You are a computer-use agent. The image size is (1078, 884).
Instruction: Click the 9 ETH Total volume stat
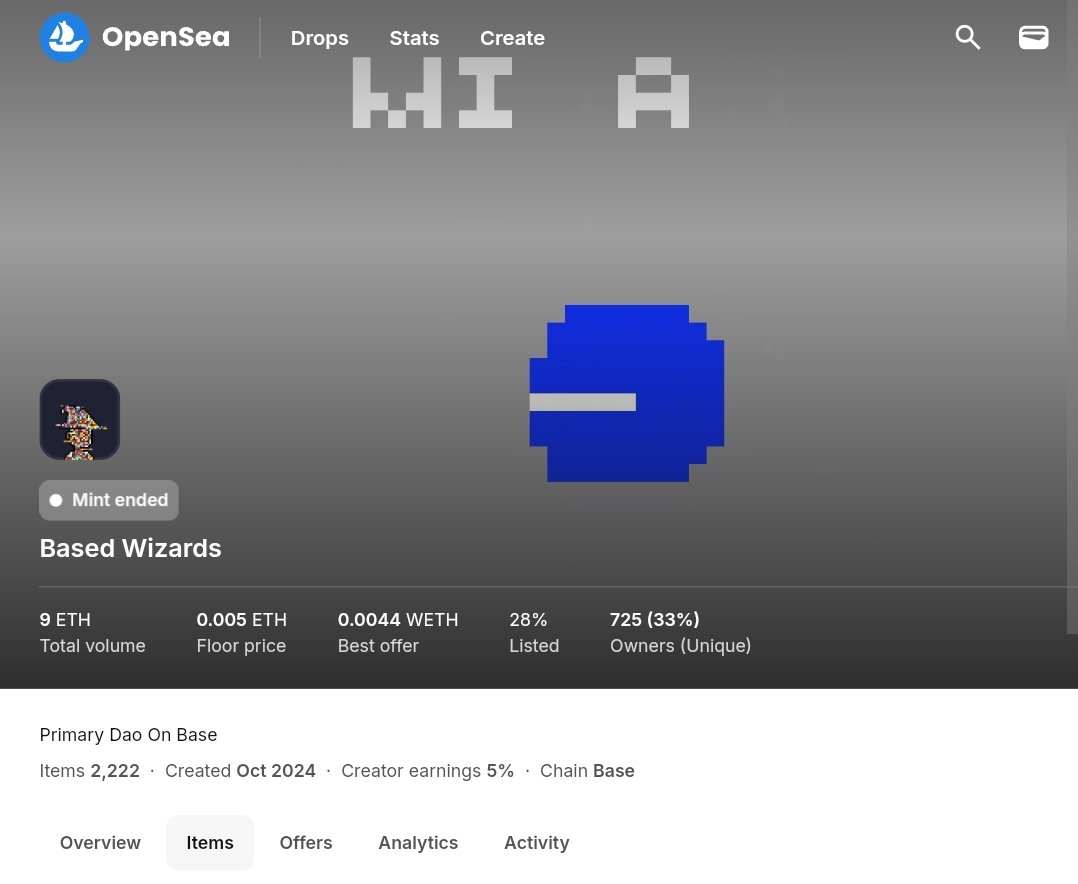93,632
